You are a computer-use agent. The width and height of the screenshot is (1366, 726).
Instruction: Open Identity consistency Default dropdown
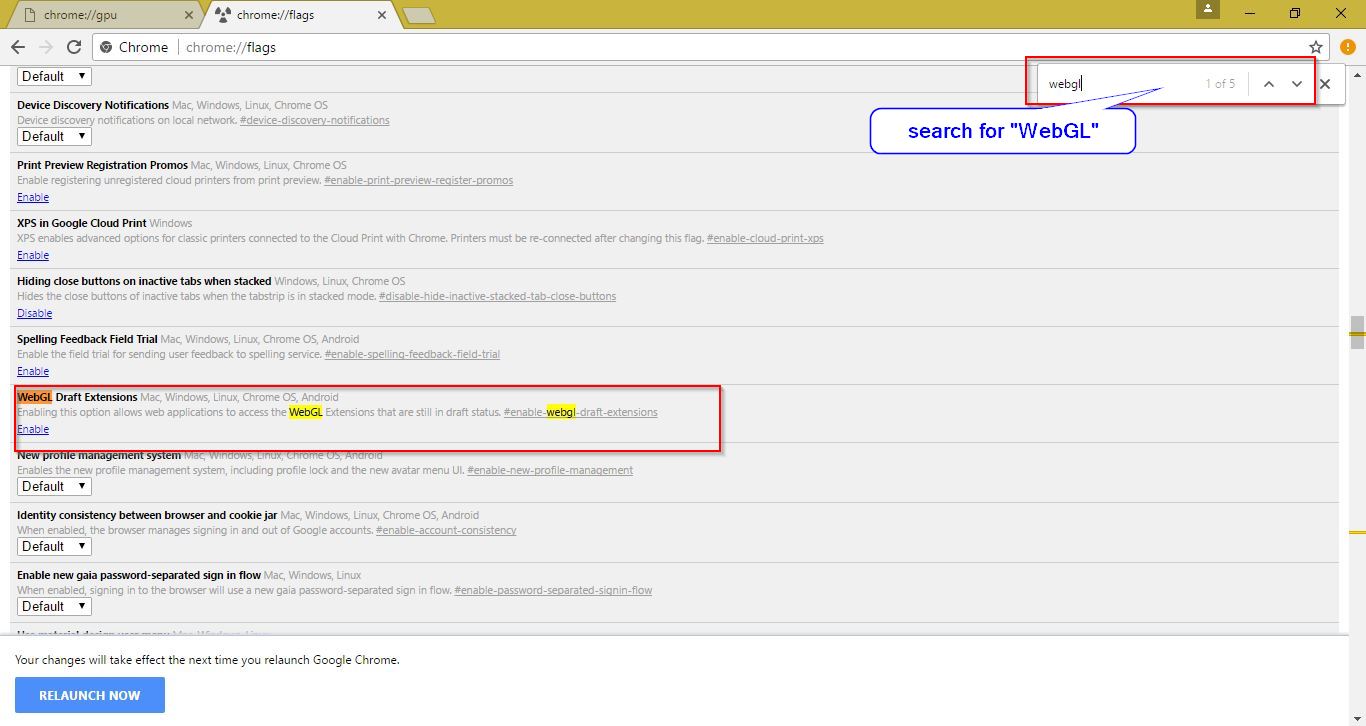point(54,546)
